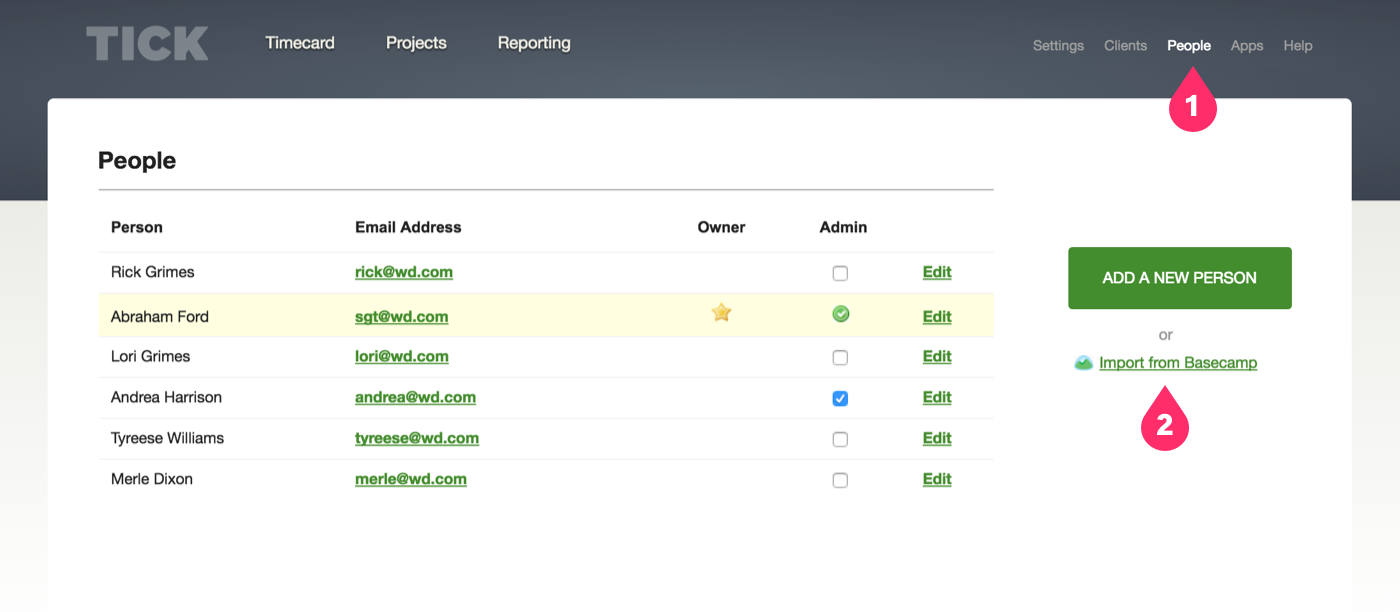The height and width of the screenshot is (612, 1400).
Task: Open the email link sgt@wd.com
Action: tap(400, 316)
